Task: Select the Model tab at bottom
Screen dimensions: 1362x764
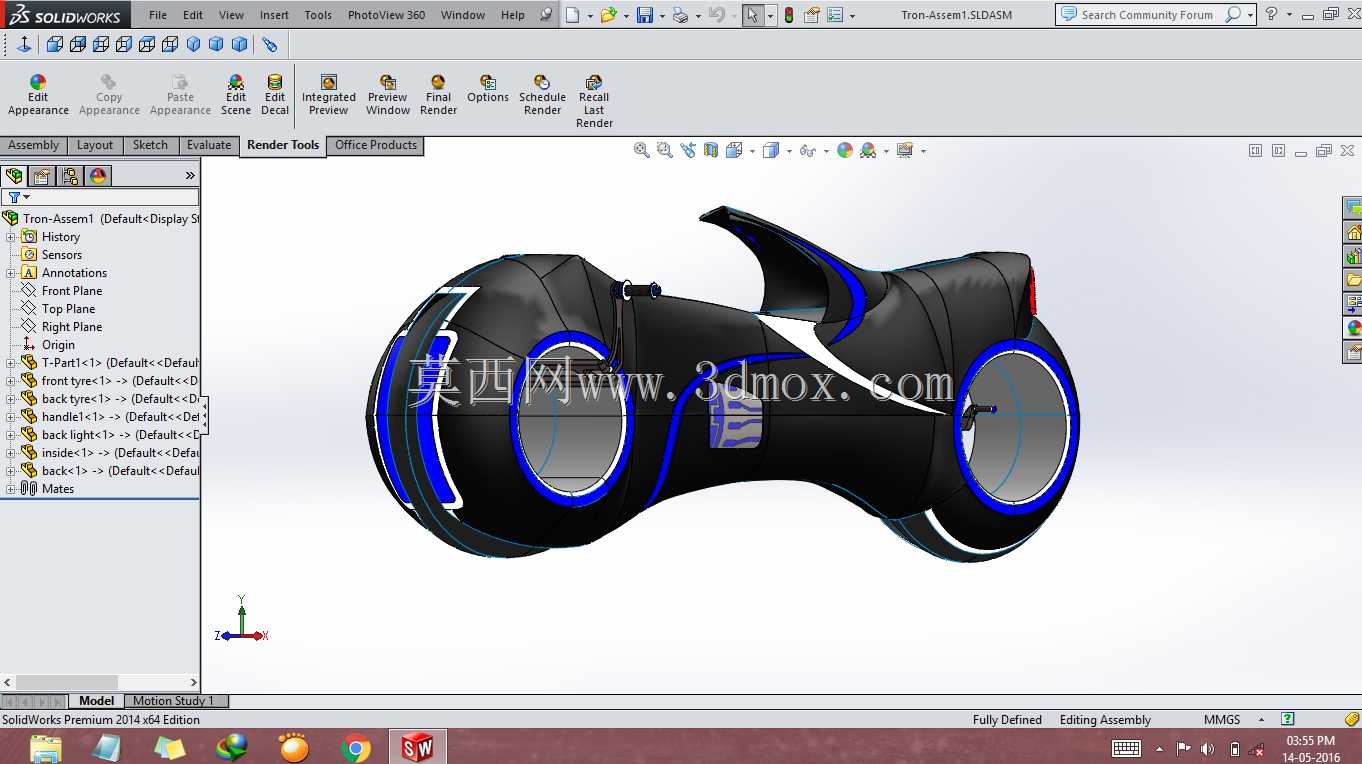Action: [97, 701]
